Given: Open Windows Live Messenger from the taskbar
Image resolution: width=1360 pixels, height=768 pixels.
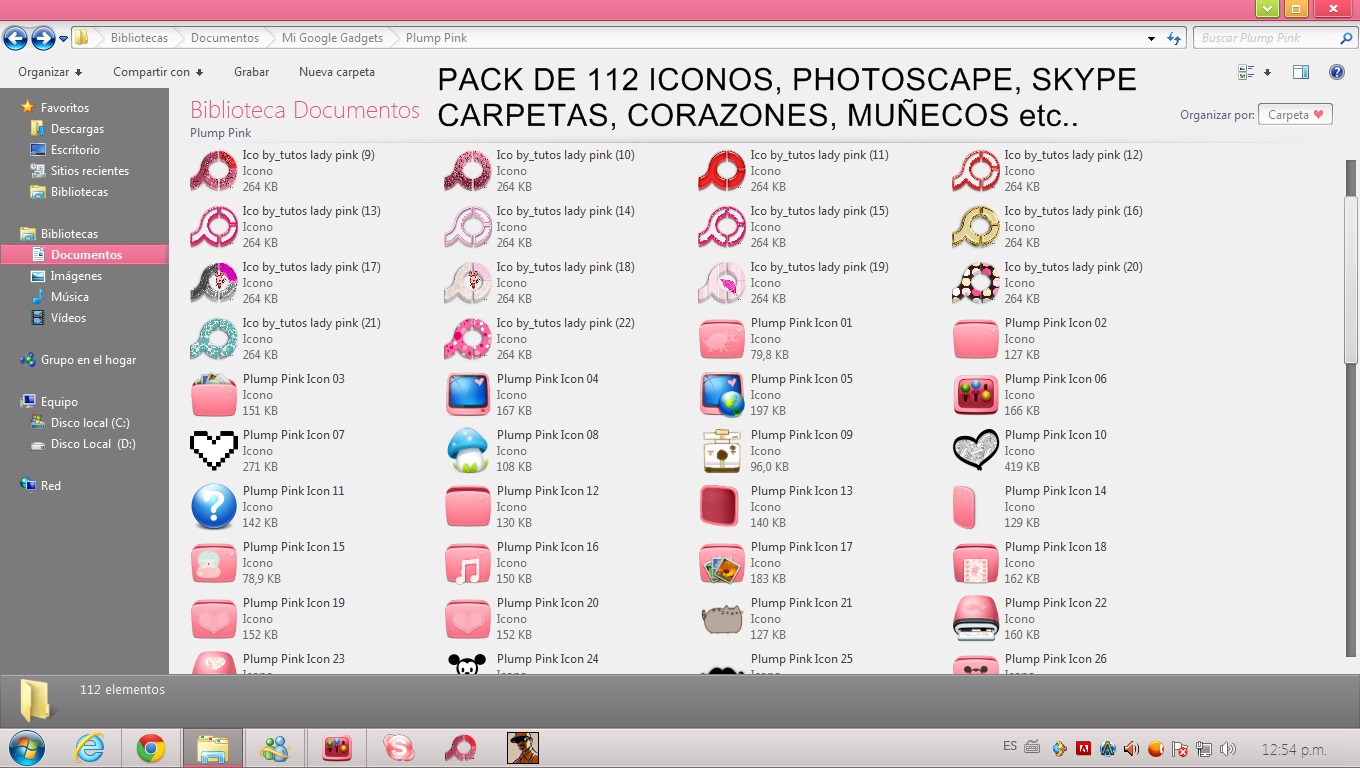Looking at the screenshot, I should [x=275, y=747].
